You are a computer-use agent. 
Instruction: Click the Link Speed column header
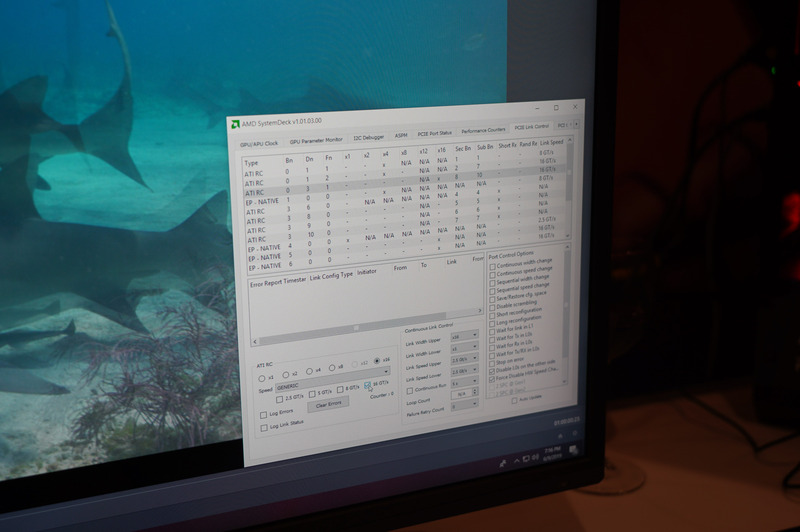tap(552, 143)
